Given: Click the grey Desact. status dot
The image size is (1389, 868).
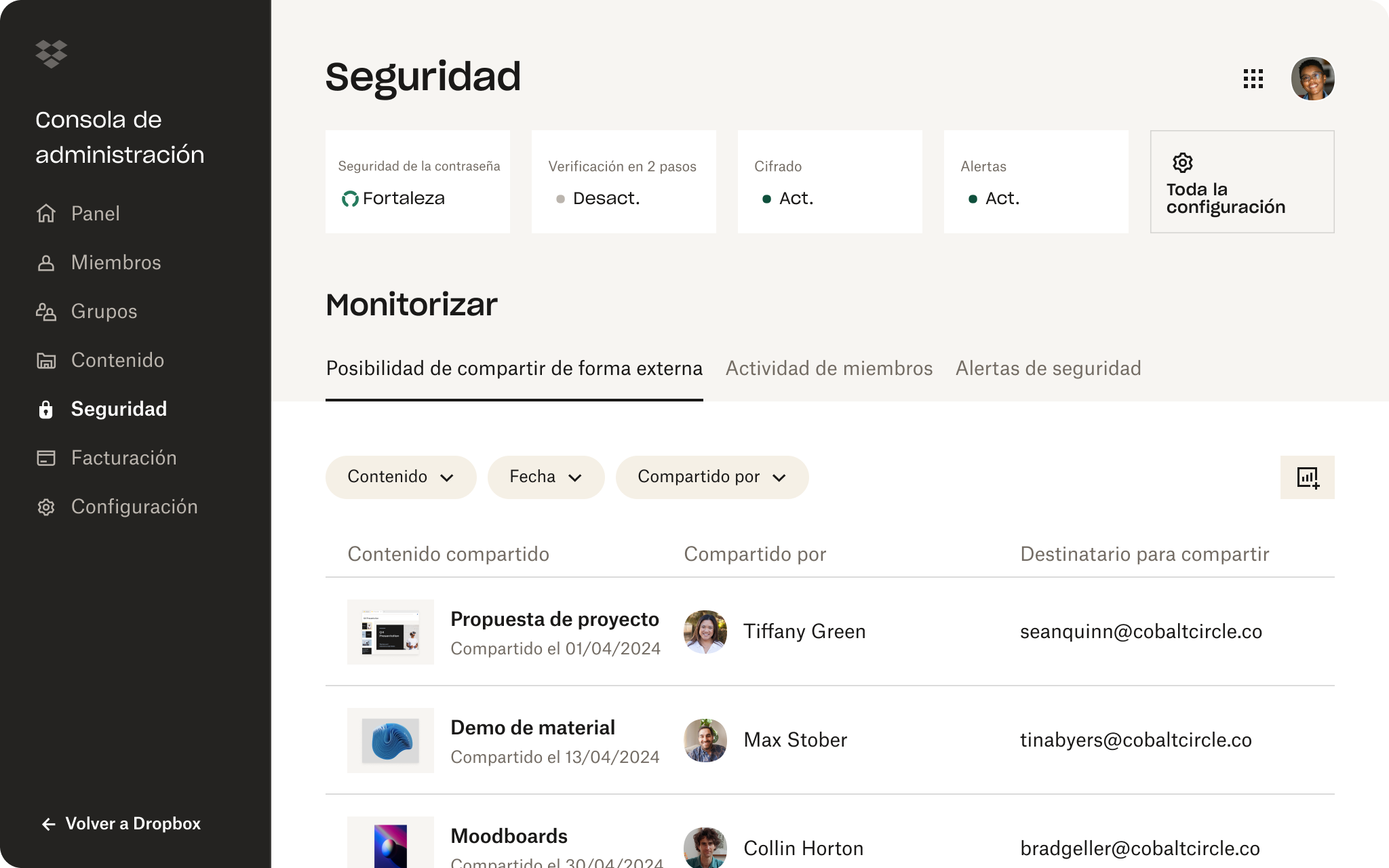Looking at the screenshot, I should coord(560,199).
